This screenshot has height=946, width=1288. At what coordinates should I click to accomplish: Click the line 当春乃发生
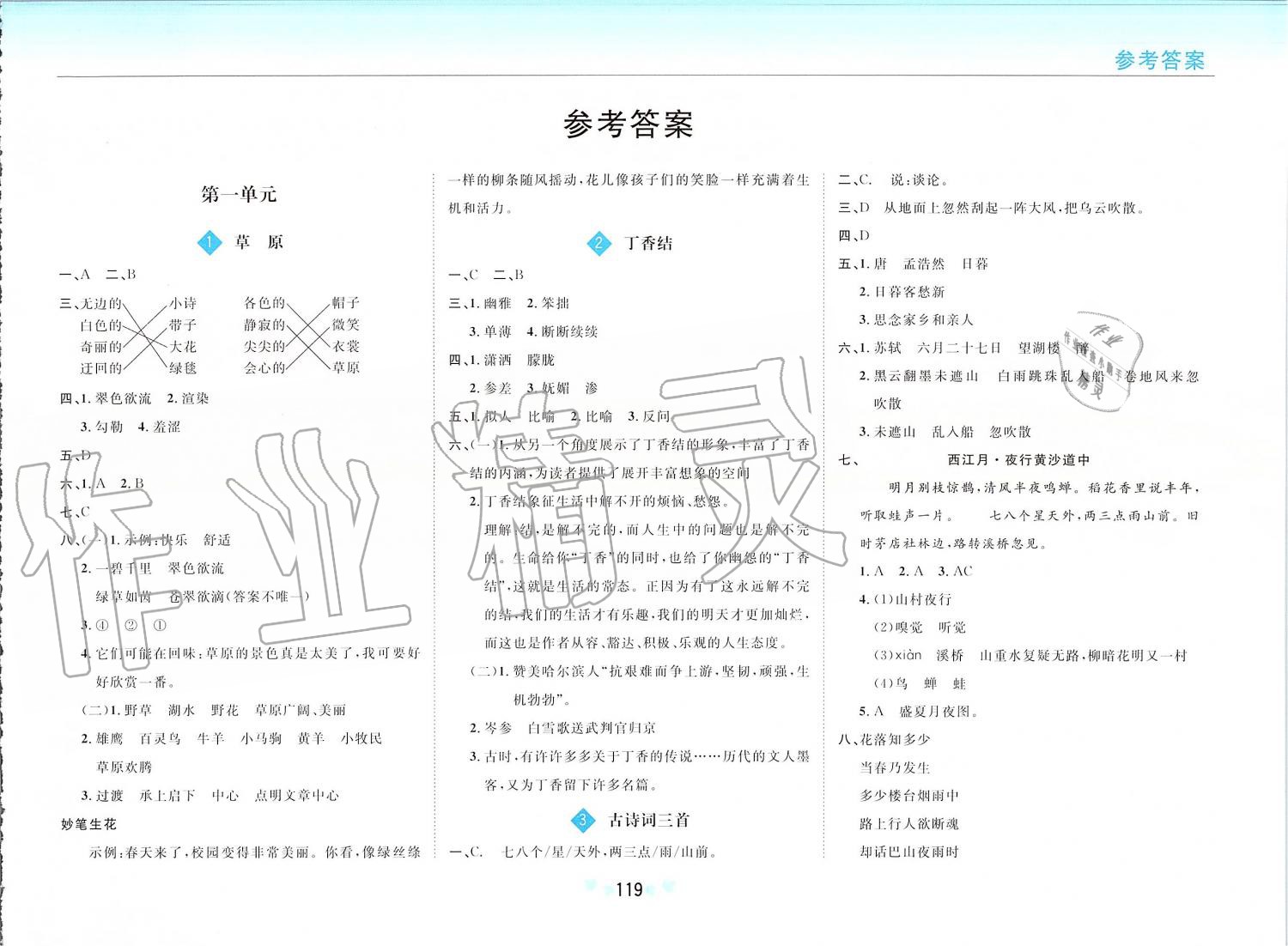point(895,767)
